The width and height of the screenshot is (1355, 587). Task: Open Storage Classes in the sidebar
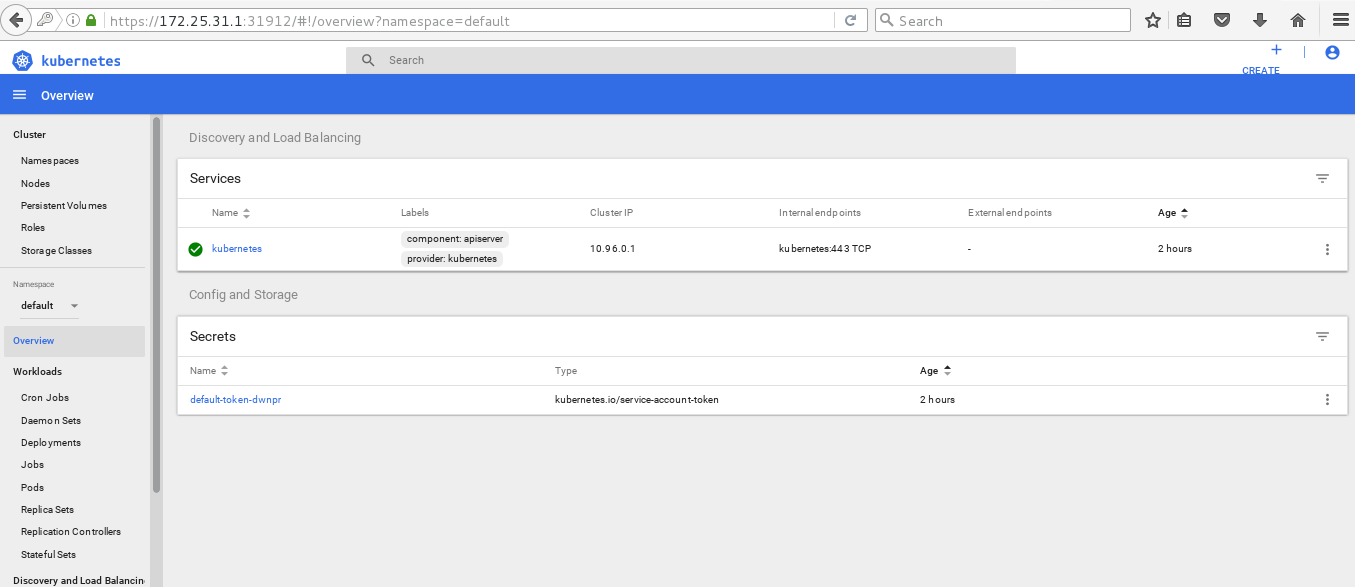pyautogui.click(x=56, y=251)
